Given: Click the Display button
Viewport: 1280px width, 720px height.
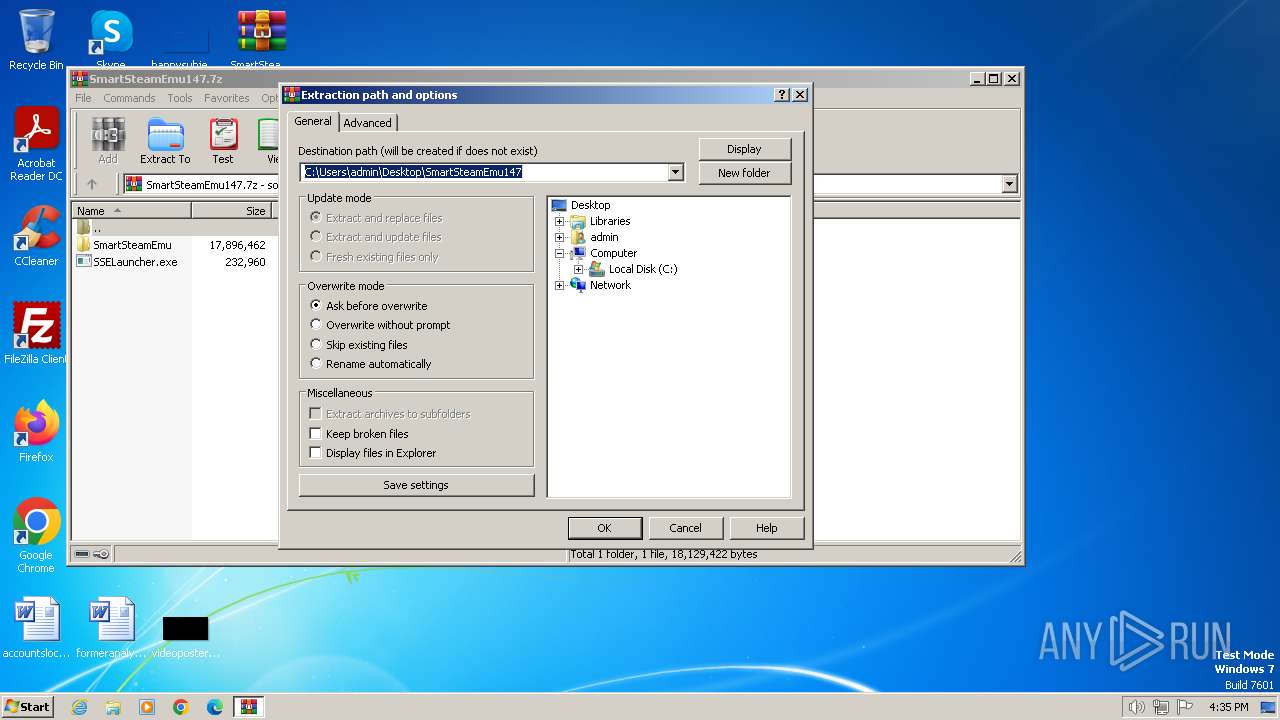Looking at the screenshot, I should pos(745,149).
